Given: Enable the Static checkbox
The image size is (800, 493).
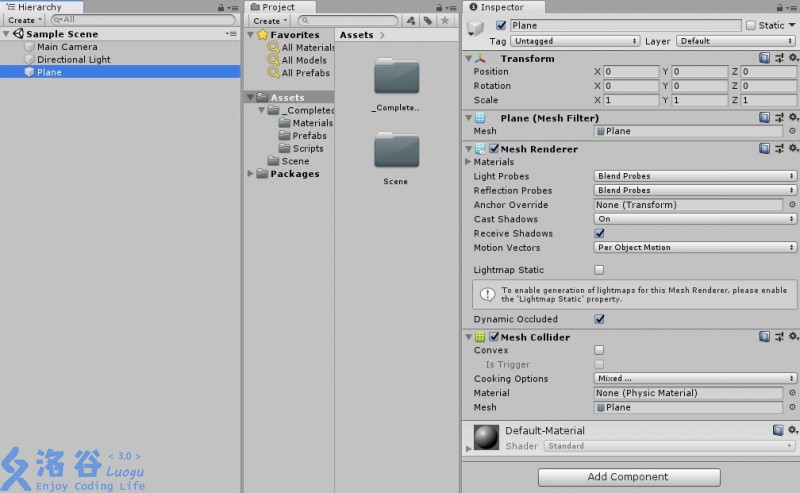Looking at the screenshot, I should [751, 25].
